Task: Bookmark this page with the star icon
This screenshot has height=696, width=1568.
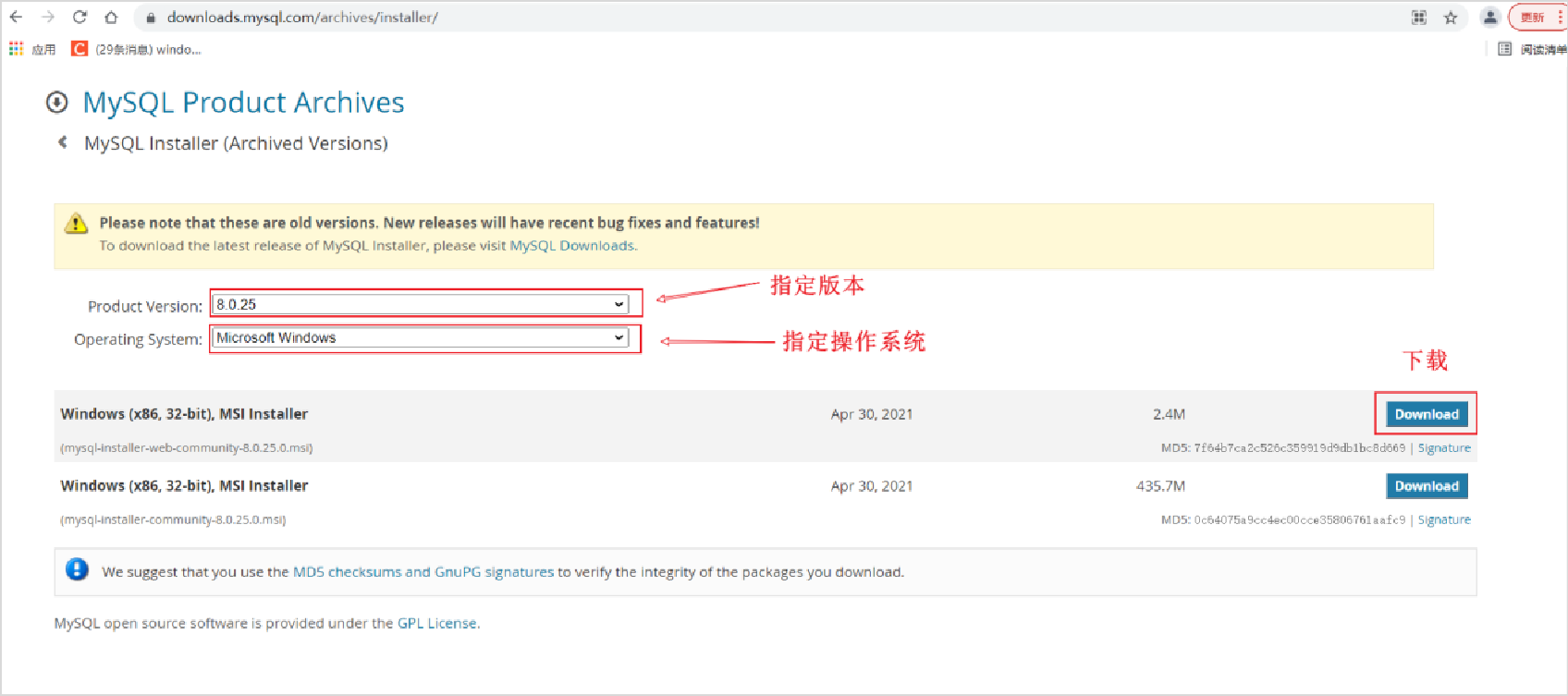Action: point(1451,17)
